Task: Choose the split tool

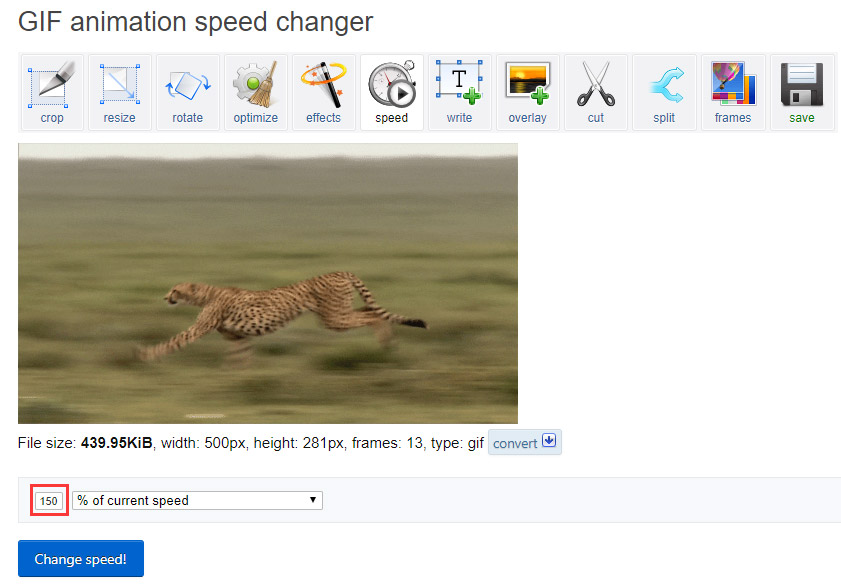Action: click(x=664, y=93)
